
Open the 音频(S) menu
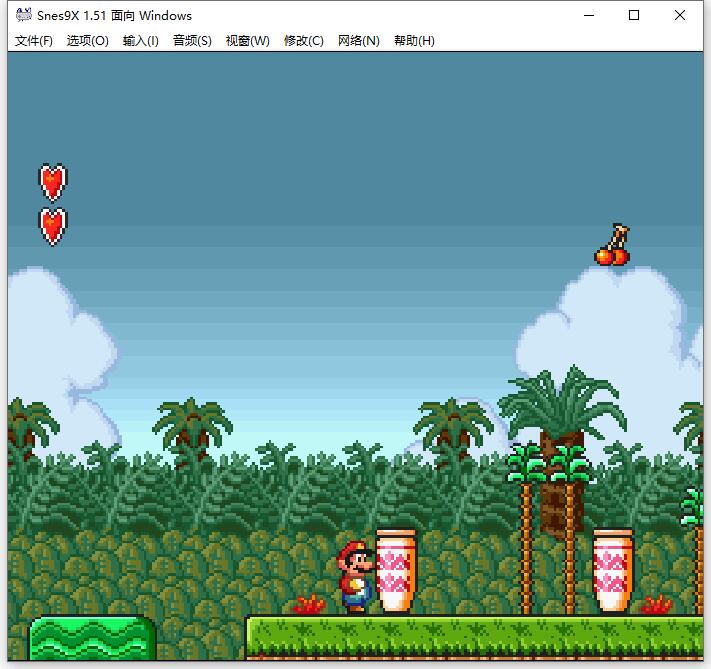(x=192, y=41)
